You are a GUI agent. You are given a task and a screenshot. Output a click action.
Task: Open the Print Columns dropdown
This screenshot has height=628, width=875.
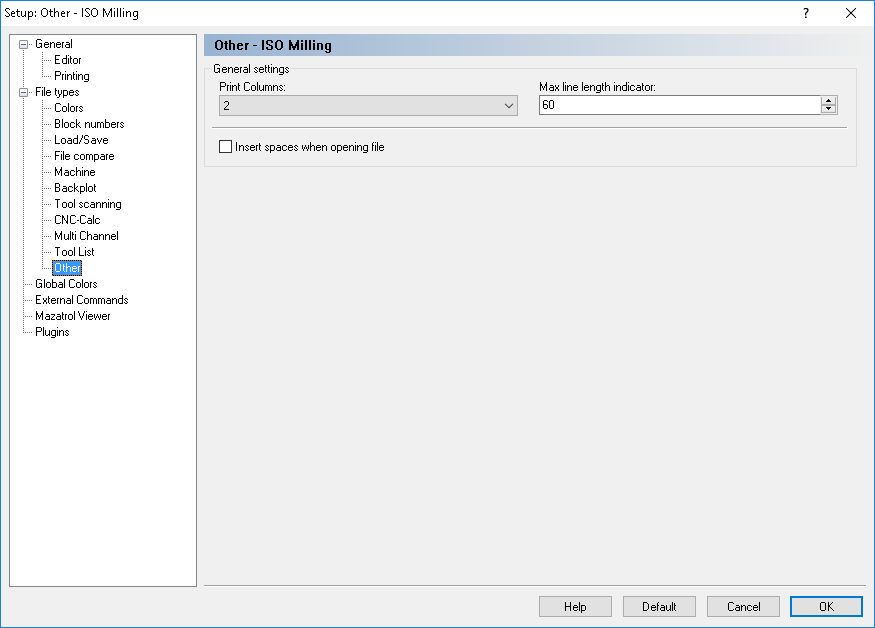[368, 106]
